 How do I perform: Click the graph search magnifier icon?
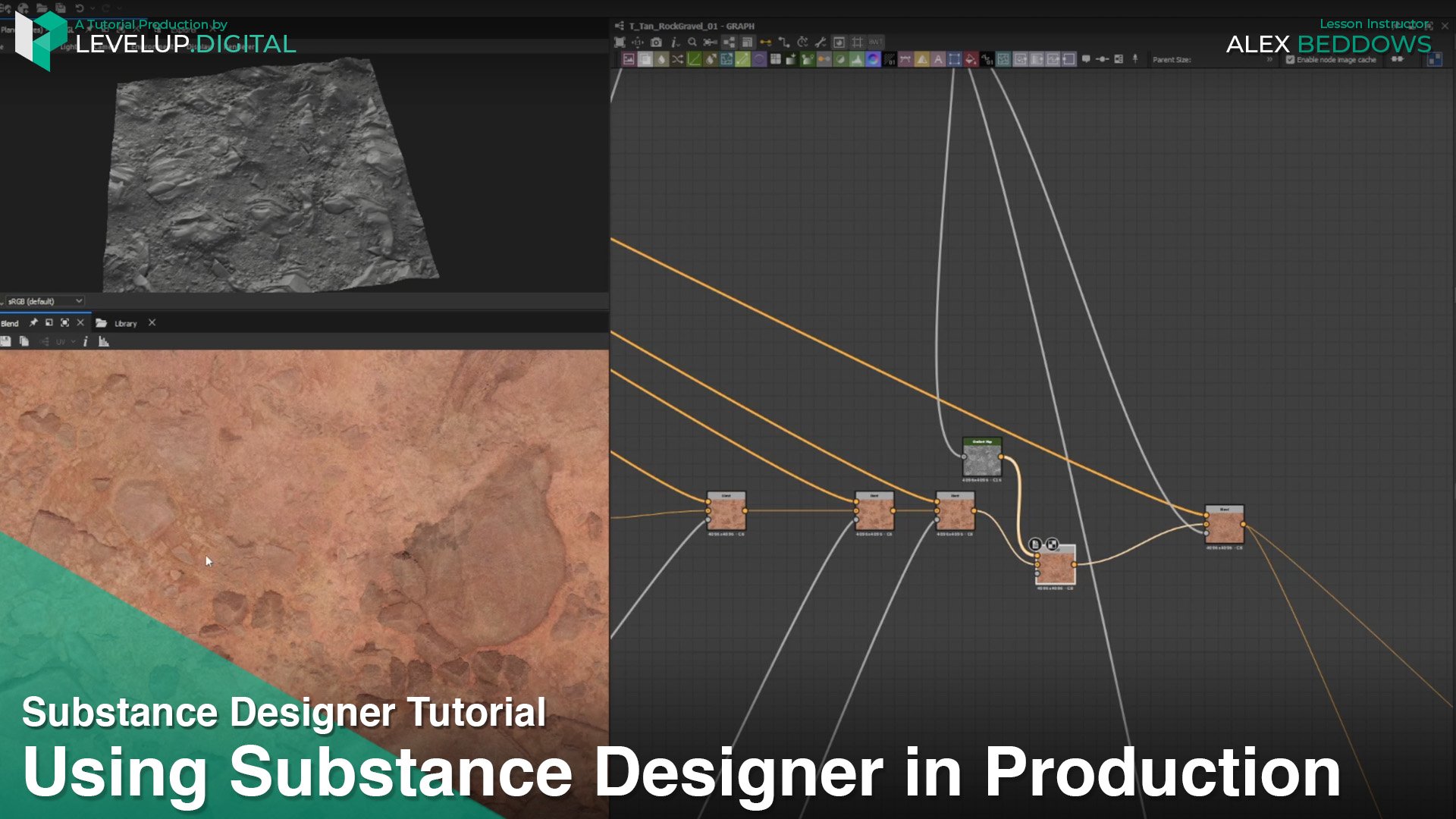(692, 42)
